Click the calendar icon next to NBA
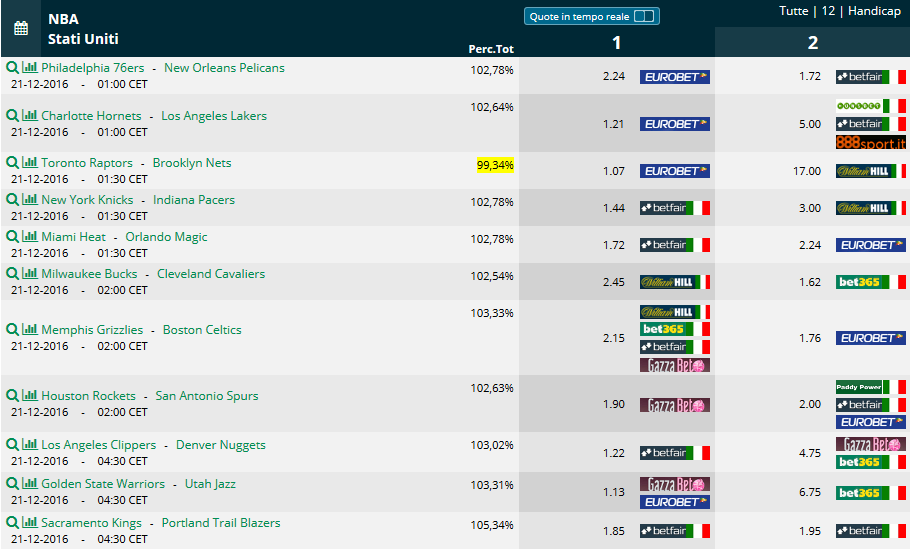The image size is (910, 549). (21, 28)
